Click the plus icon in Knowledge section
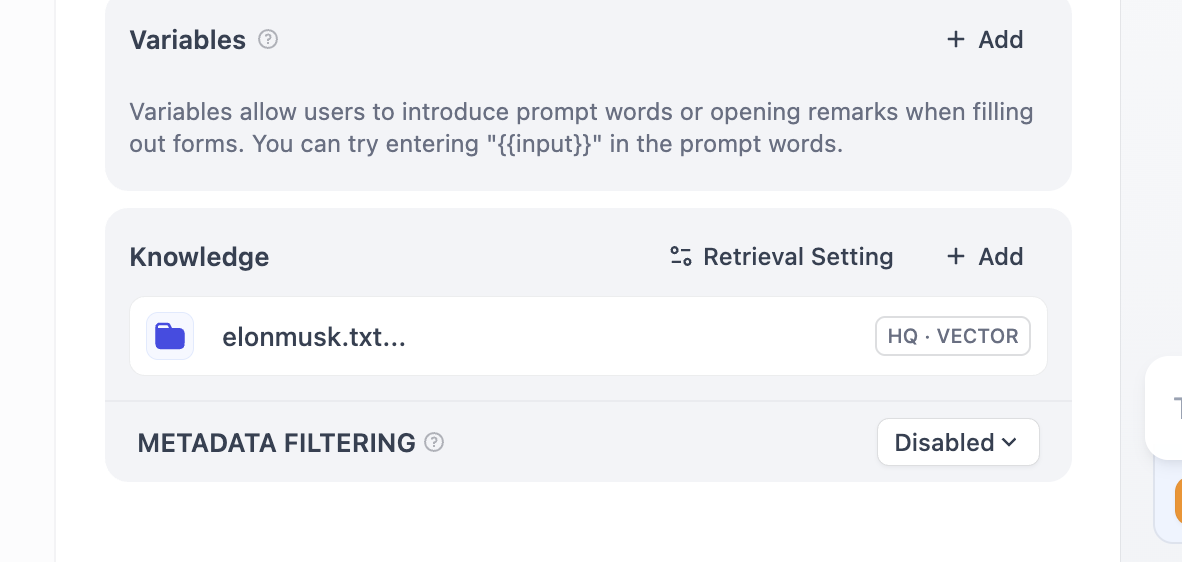Image resolution: width=1182 pixels, height=562 pixels. point(956,257)
